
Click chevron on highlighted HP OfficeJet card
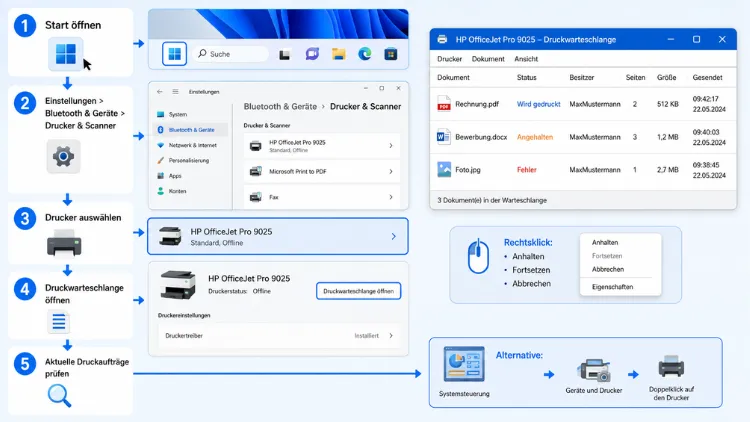(x=394, y=236)
